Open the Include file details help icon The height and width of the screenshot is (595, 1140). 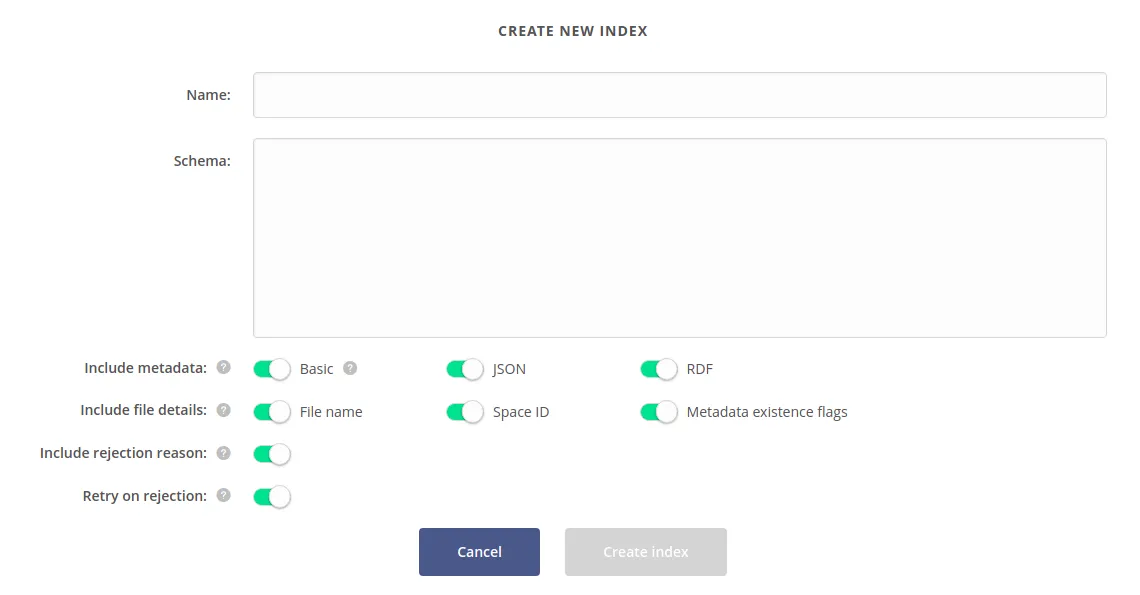click(x=223, y=410)
